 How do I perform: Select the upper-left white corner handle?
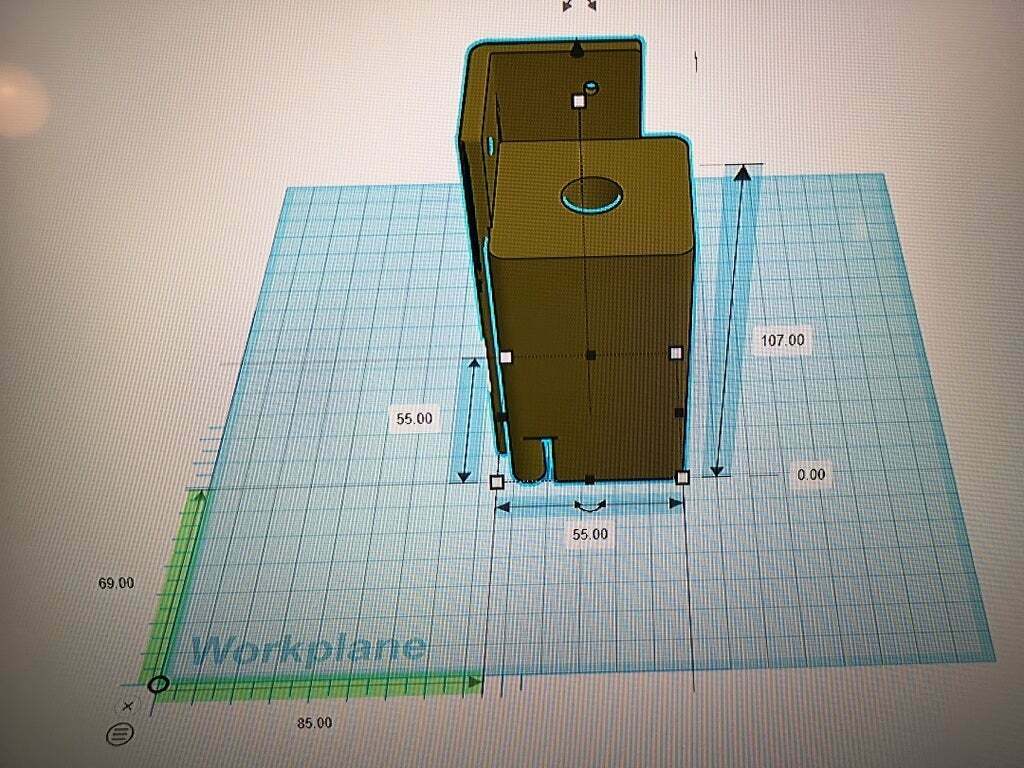click(x=505, y=357)
